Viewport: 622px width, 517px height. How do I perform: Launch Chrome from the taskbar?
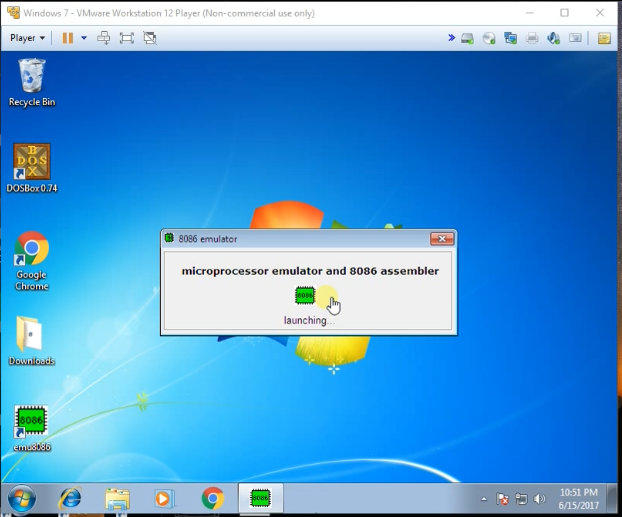pos(213,498)
